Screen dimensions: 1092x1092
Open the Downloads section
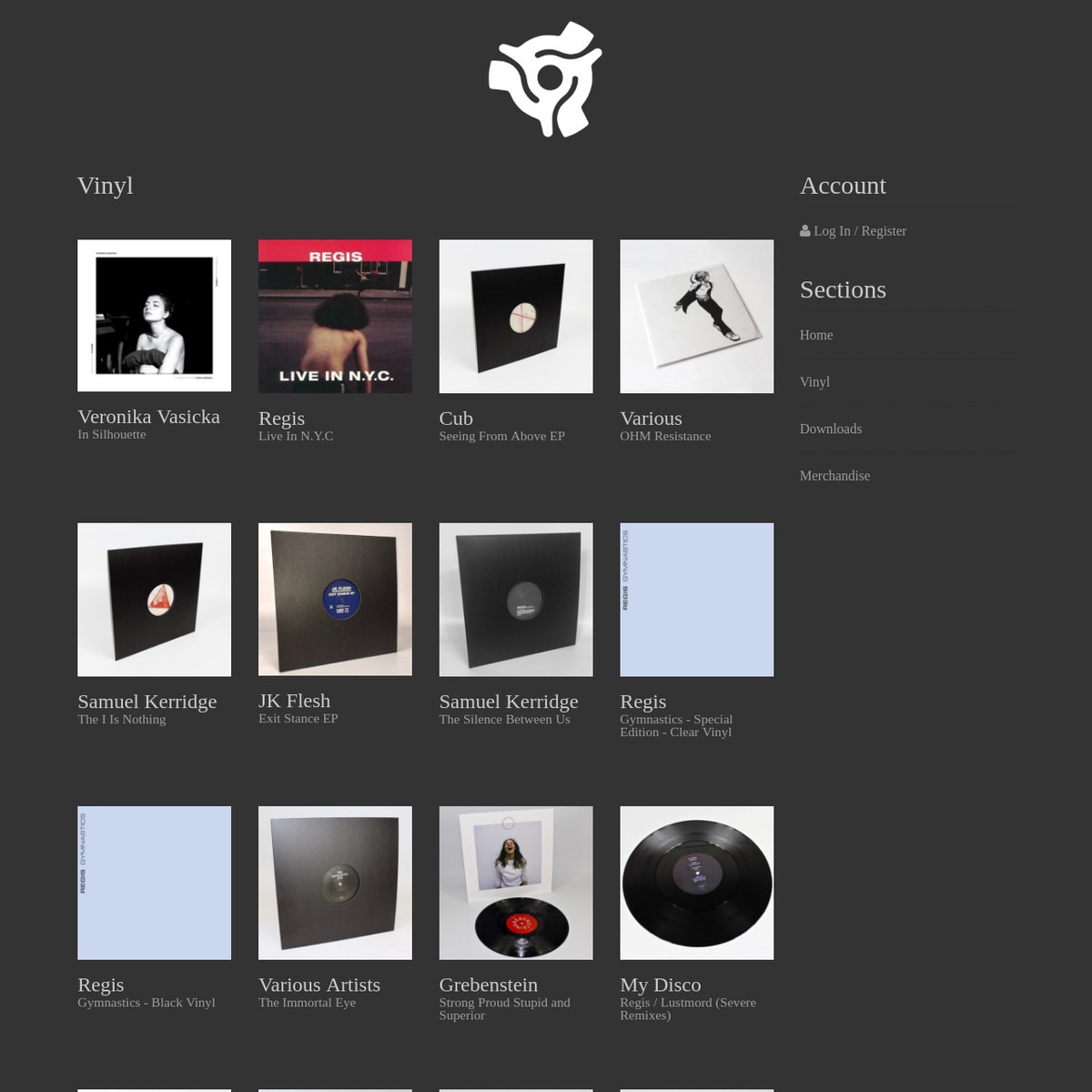tap(831, 429)
